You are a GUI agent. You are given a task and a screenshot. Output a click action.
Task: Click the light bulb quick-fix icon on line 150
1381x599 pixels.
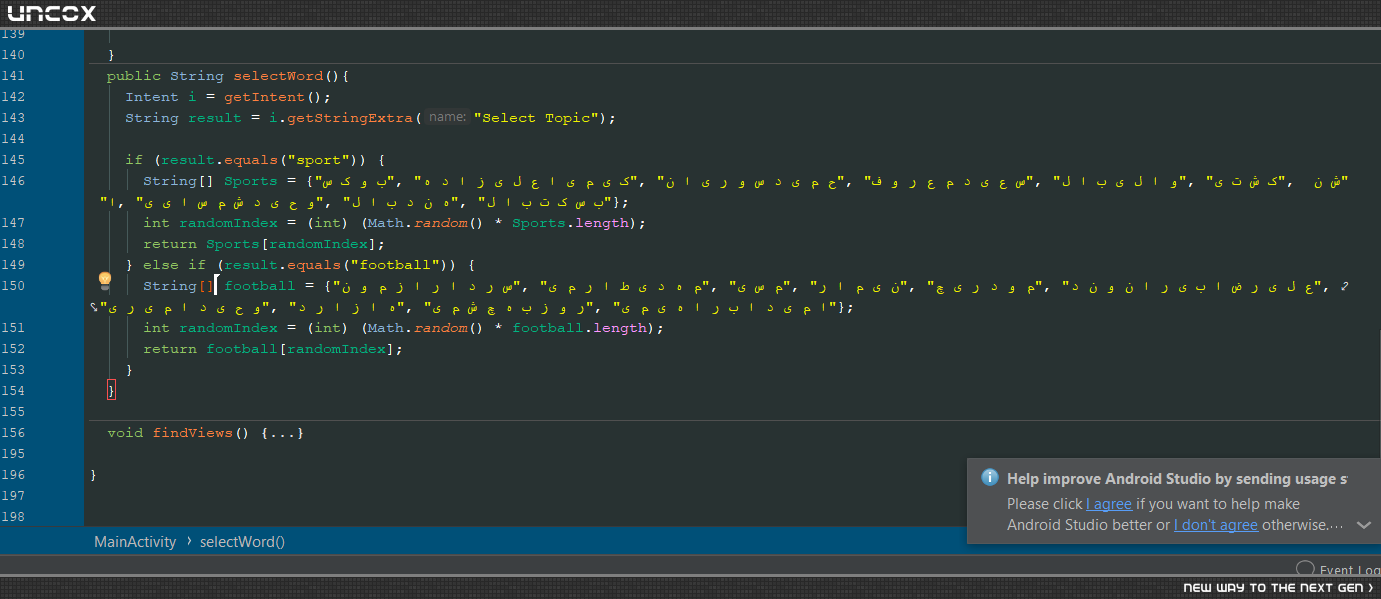click(x=103, y=280)
